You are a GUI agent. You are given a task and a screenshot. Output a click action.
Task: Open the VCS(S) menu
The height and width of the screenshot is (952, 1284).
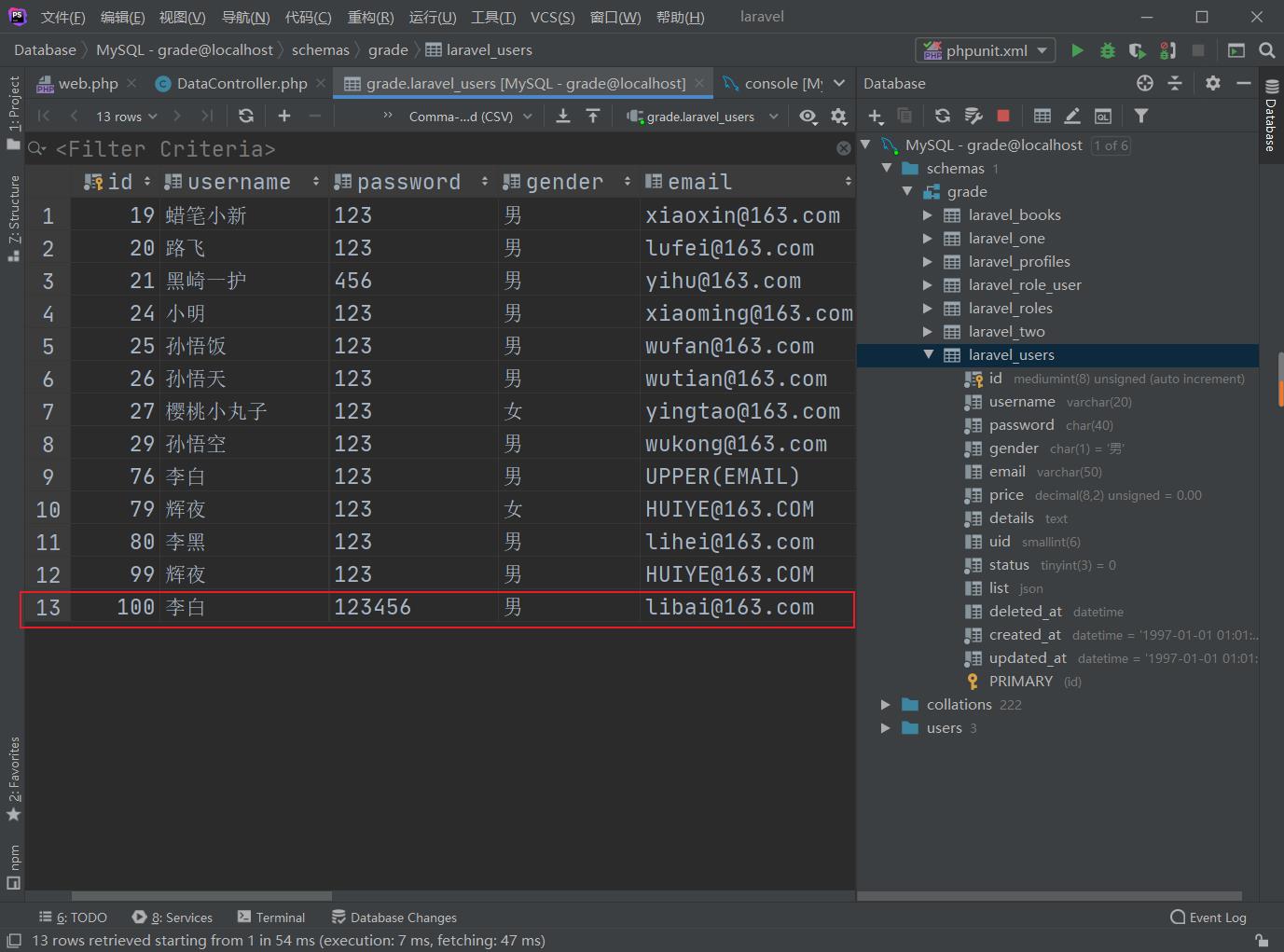coord(552,17)
